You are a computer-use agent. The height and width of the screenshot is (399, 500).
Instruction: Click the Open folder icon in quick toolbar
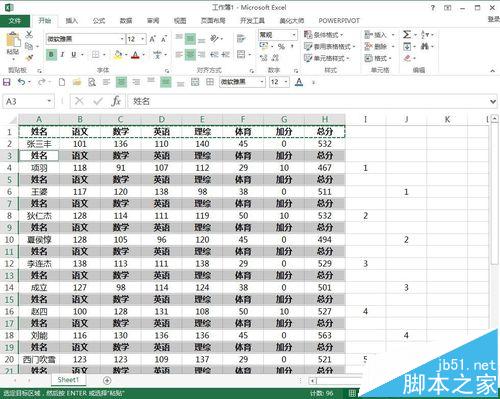[x=77, y=82]
